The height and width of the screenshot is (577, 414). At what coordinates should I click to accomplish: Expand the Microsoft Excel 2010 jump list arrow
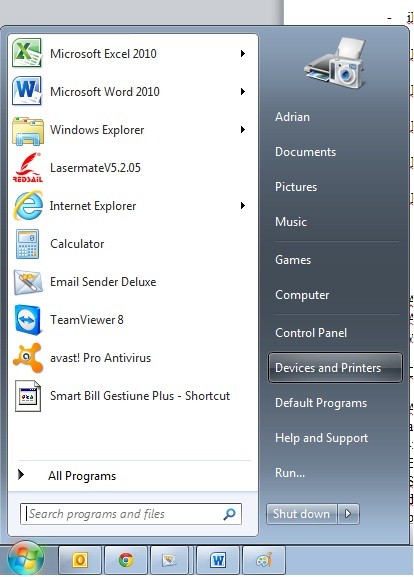pos(243,54)
